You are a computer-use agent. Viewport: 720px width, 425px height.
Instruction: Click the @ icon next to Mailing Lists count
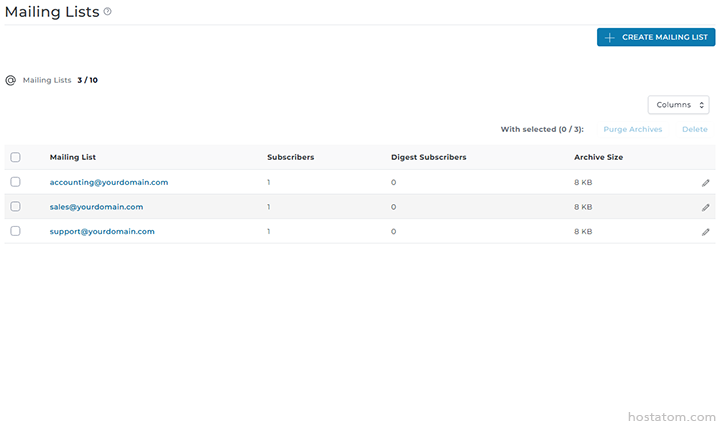pos(11,80)
